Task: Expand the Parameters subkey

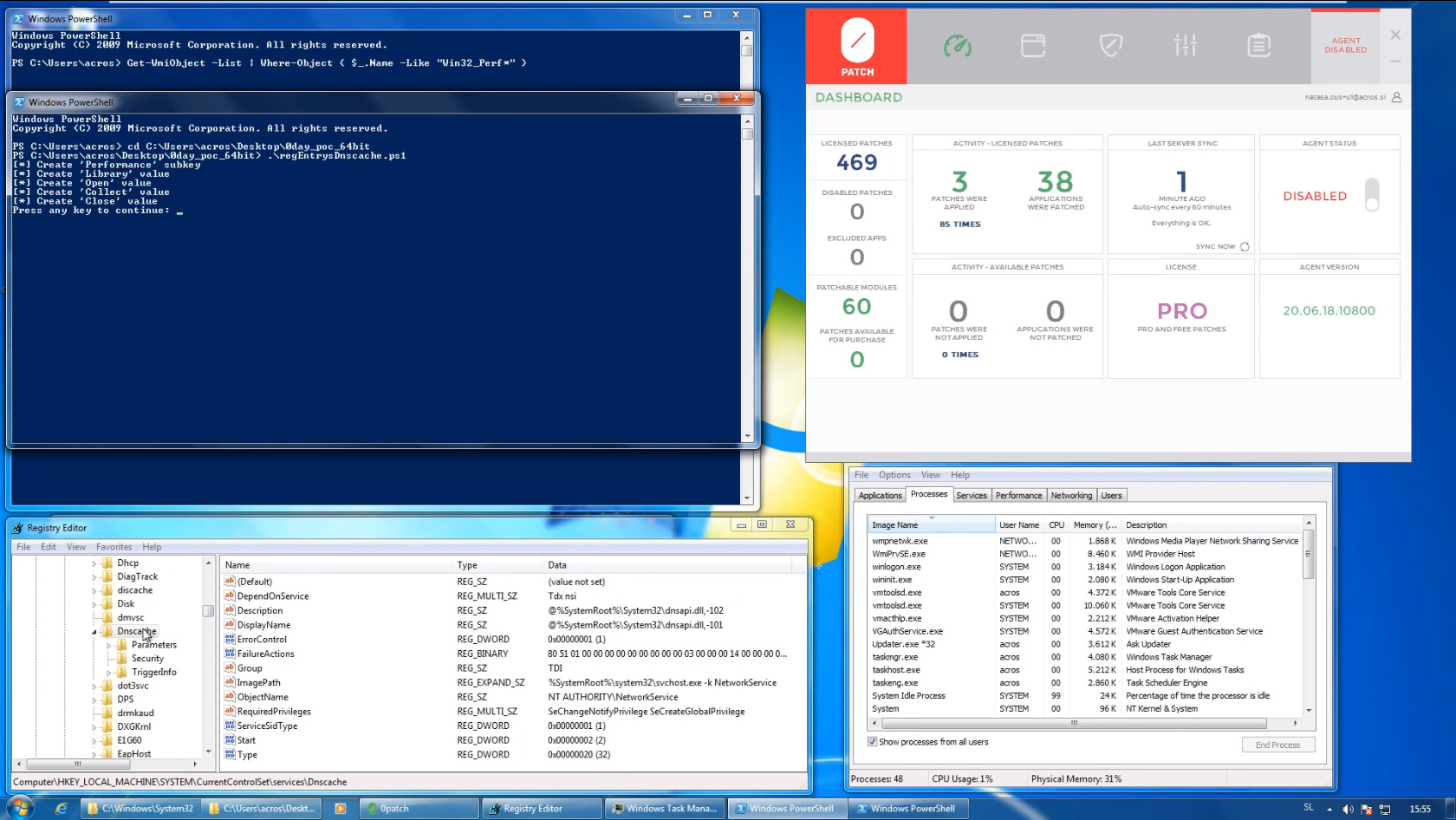Action: 108,646
